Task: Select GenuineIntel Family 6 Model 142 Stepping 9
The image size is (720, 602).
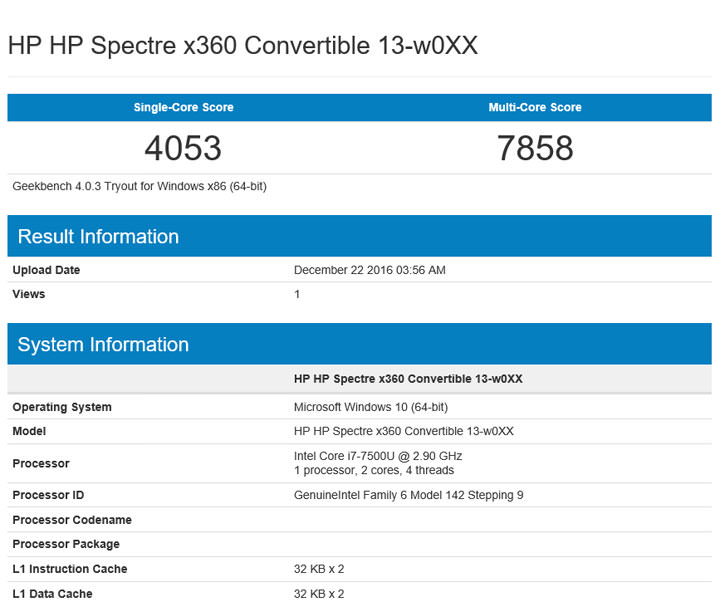Action: 409,495
